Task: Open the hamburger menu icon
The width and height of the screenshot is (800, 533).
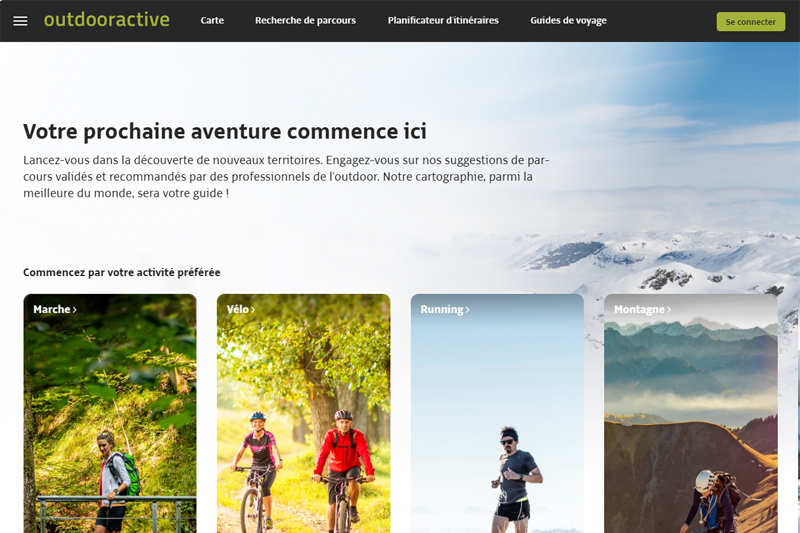Action: tap(20, 21)
